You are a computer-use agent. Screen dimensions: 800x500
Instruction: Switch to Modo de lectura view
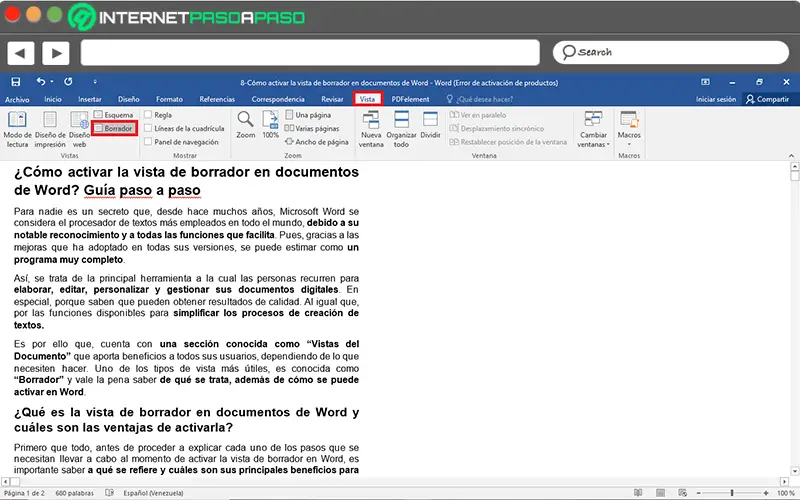17,129
